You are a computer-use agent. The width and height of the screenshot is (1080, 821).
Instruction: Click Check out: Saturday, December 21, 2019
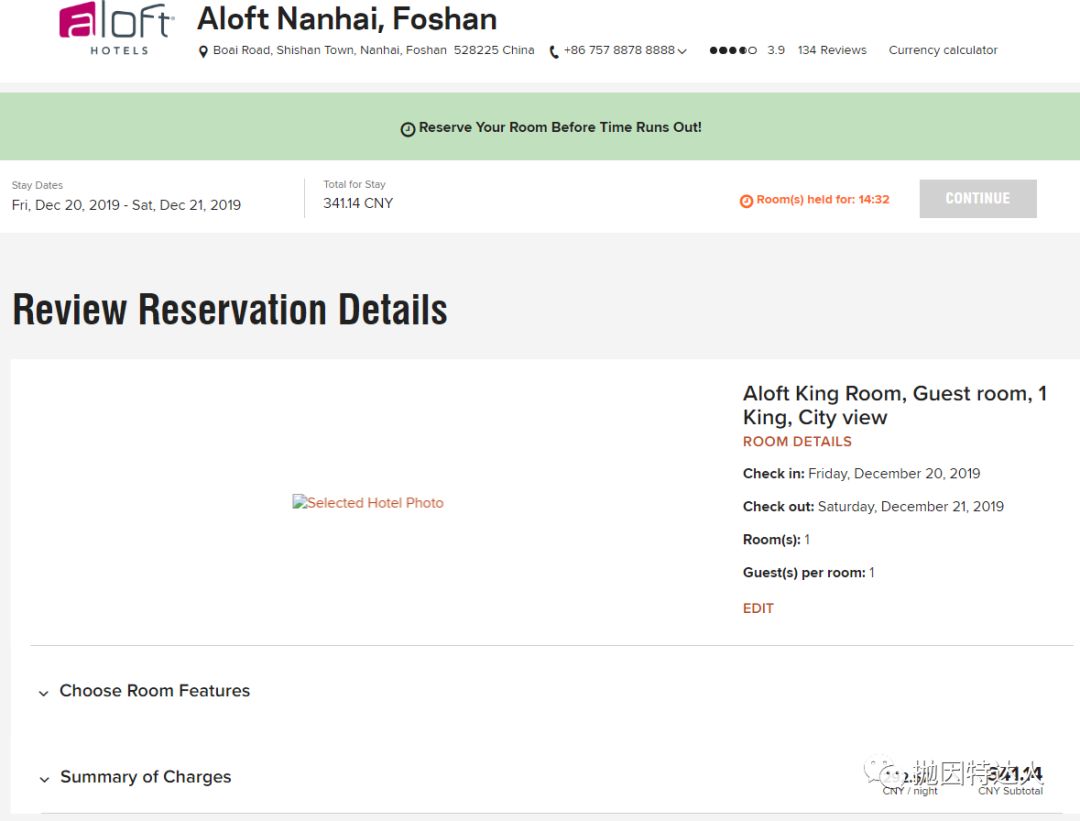point(873,507)
